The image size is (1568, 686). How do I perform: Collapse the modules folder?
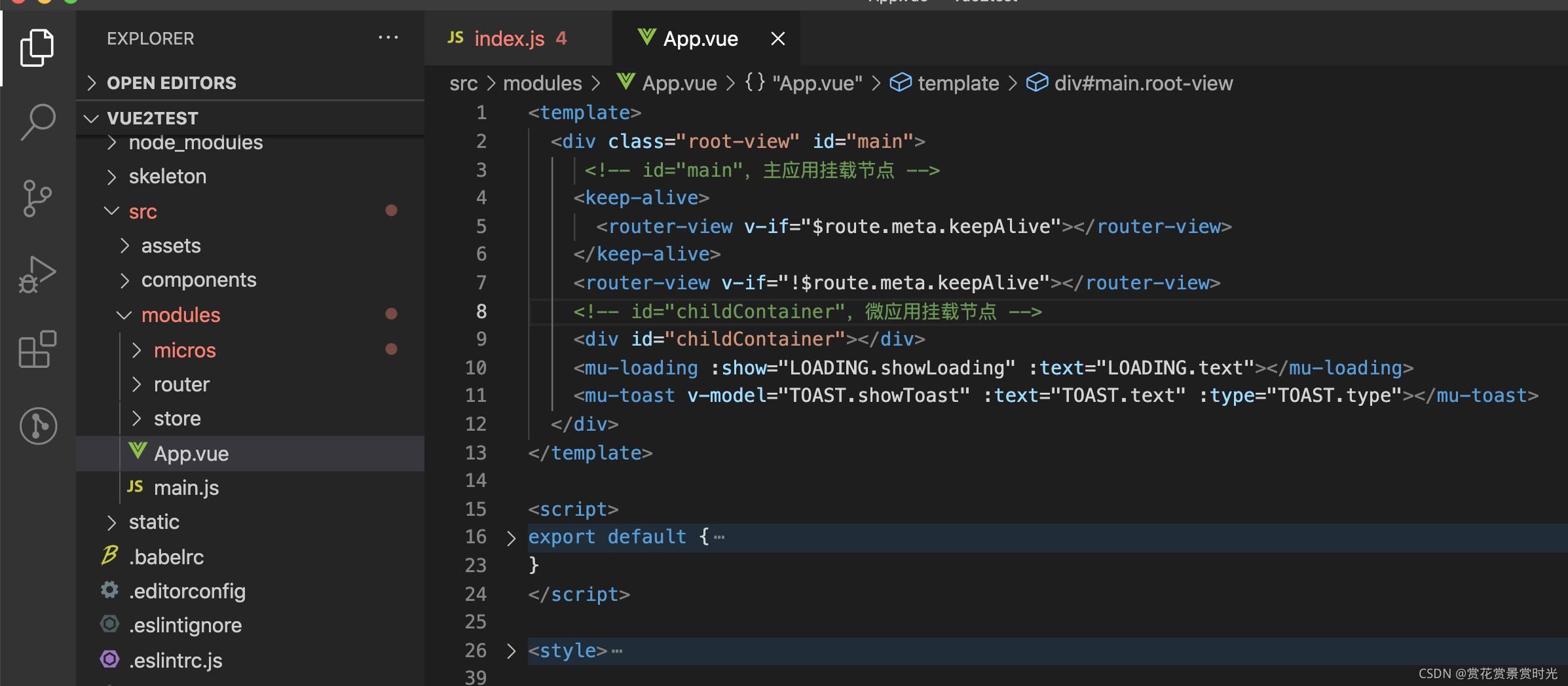(250, 315)
